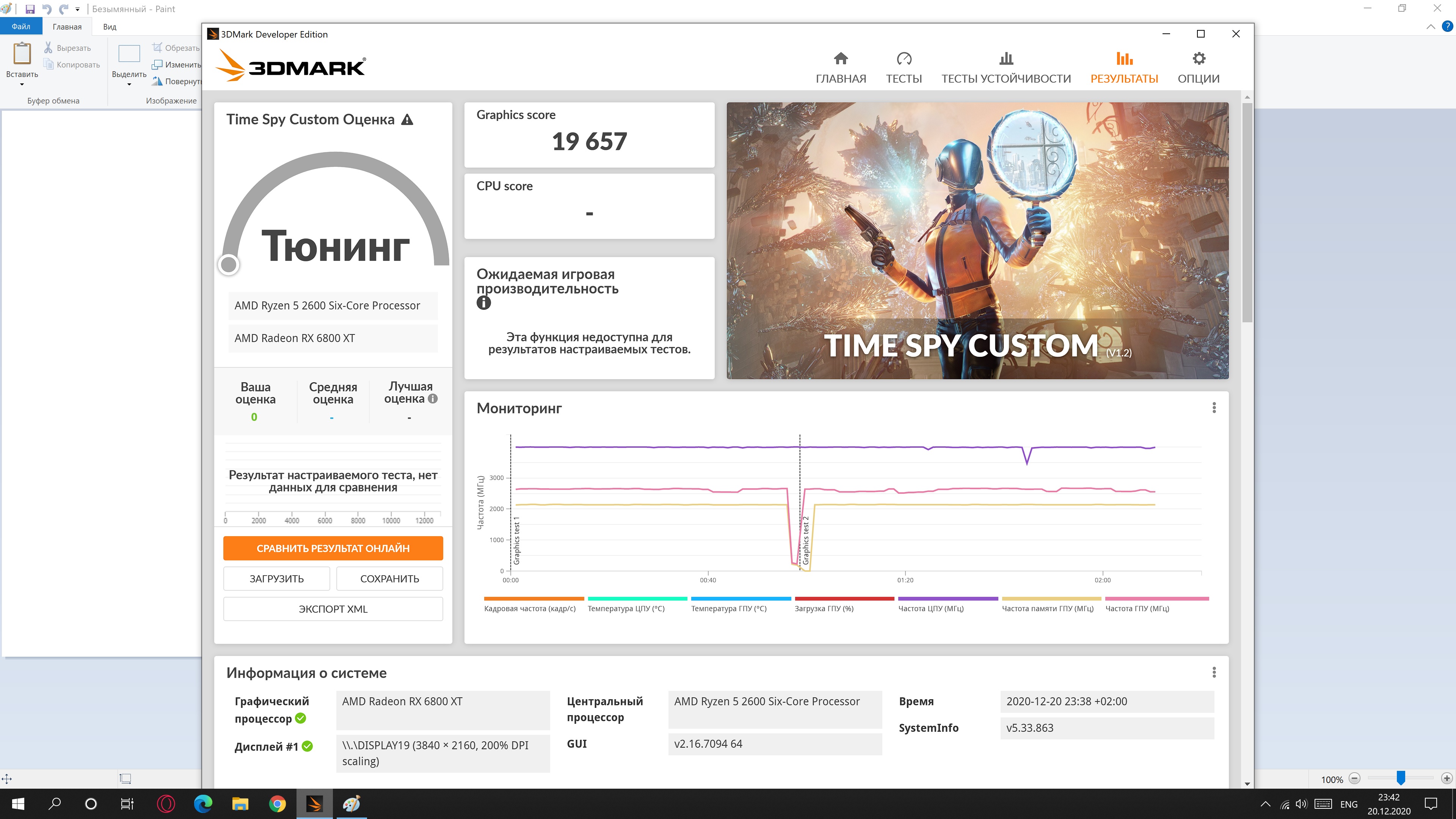Open Opera browser from the taskbar

click(166, 803)
